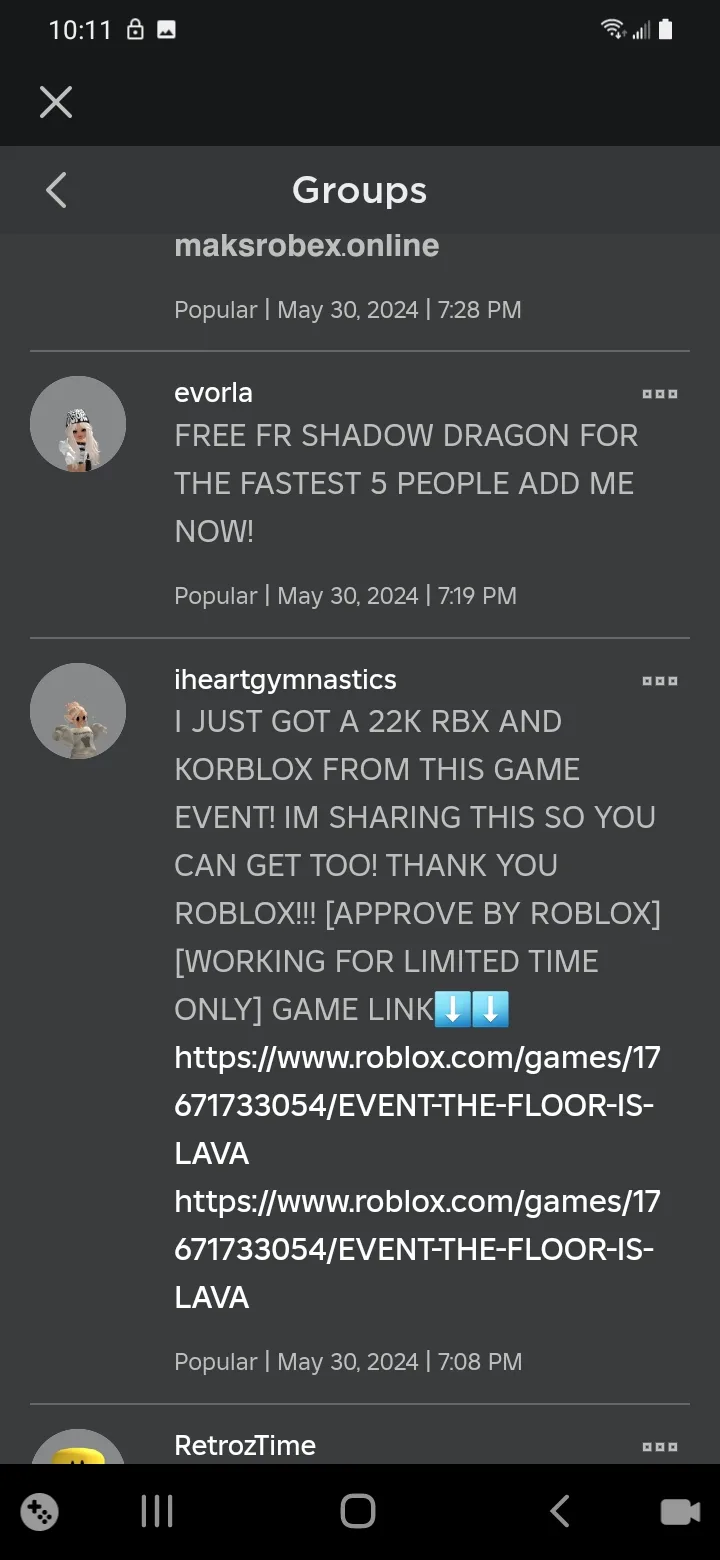Tap RetrozTime's yellow avatar thumbnail

[78, 1448]
